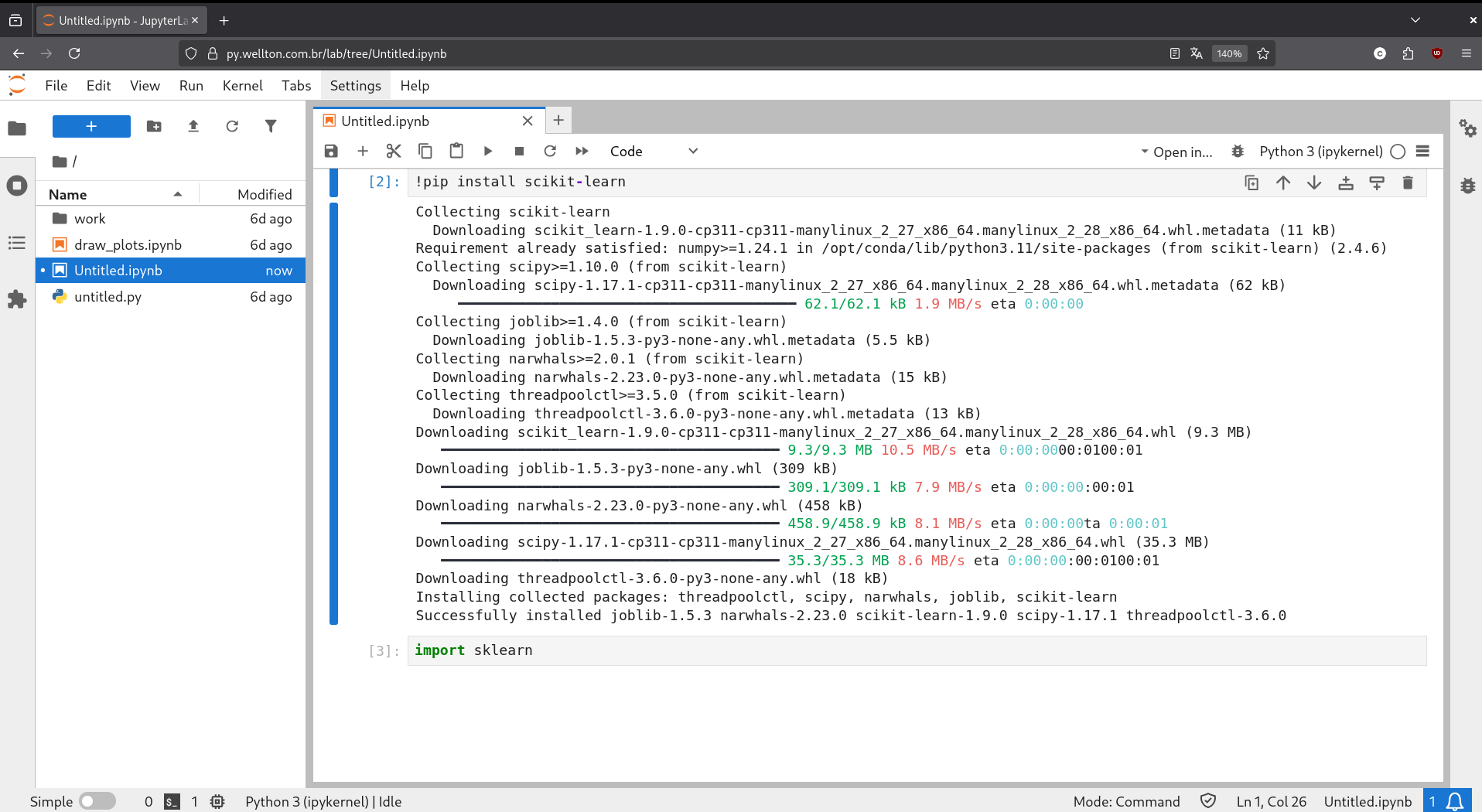Open the Edit menu
1482x812 pixels.
(x=98, y=85)
